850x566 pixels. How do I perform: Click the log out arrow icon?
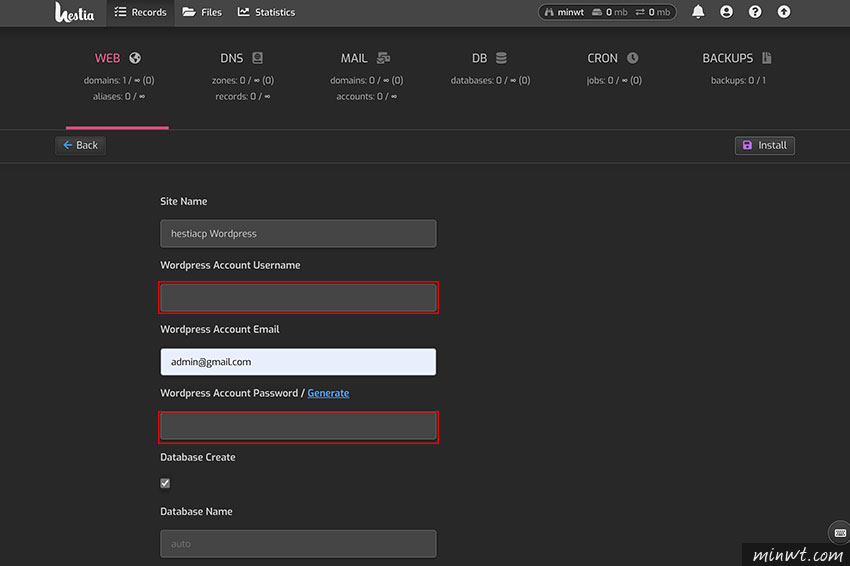pos(783,12)
